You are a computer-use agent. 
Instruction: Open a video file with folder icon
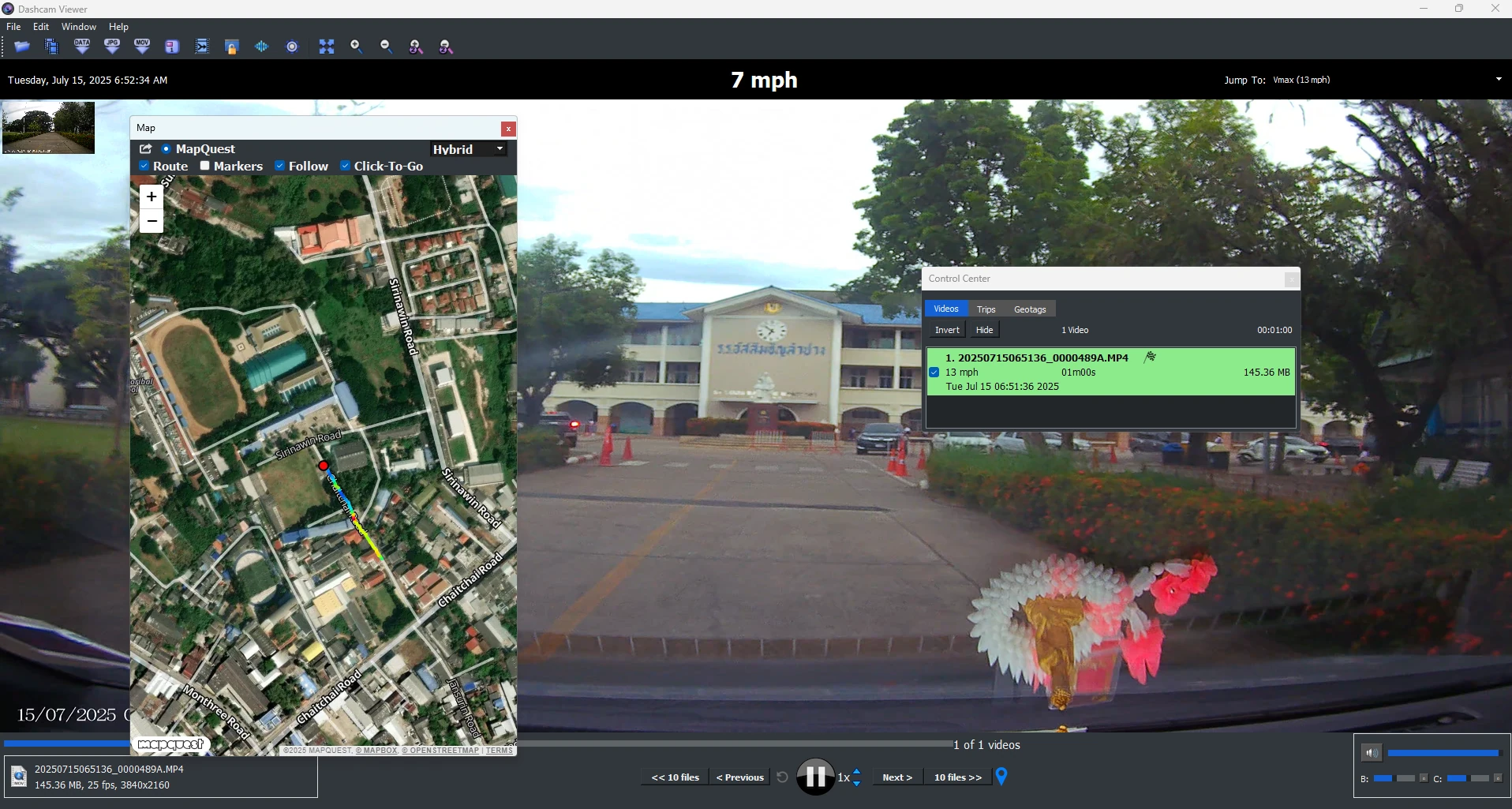[22, 47]
